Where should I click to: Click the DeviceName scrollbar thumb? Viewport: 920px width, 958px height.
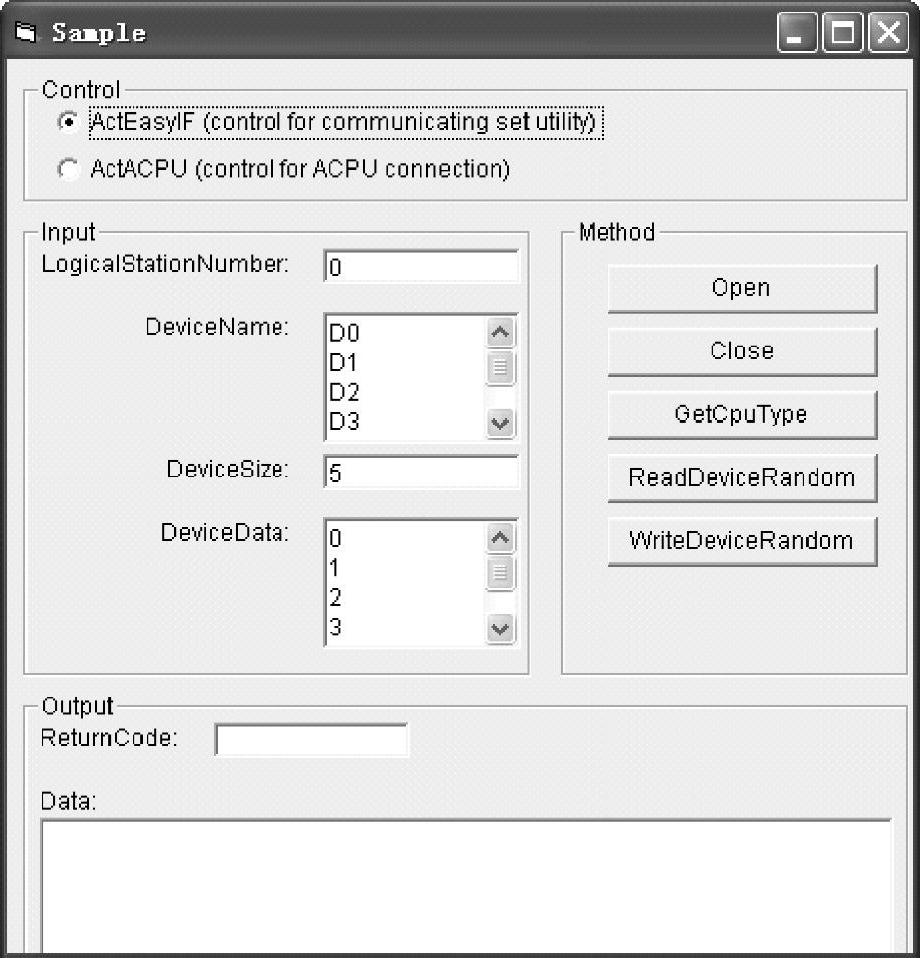pos(500,367)
